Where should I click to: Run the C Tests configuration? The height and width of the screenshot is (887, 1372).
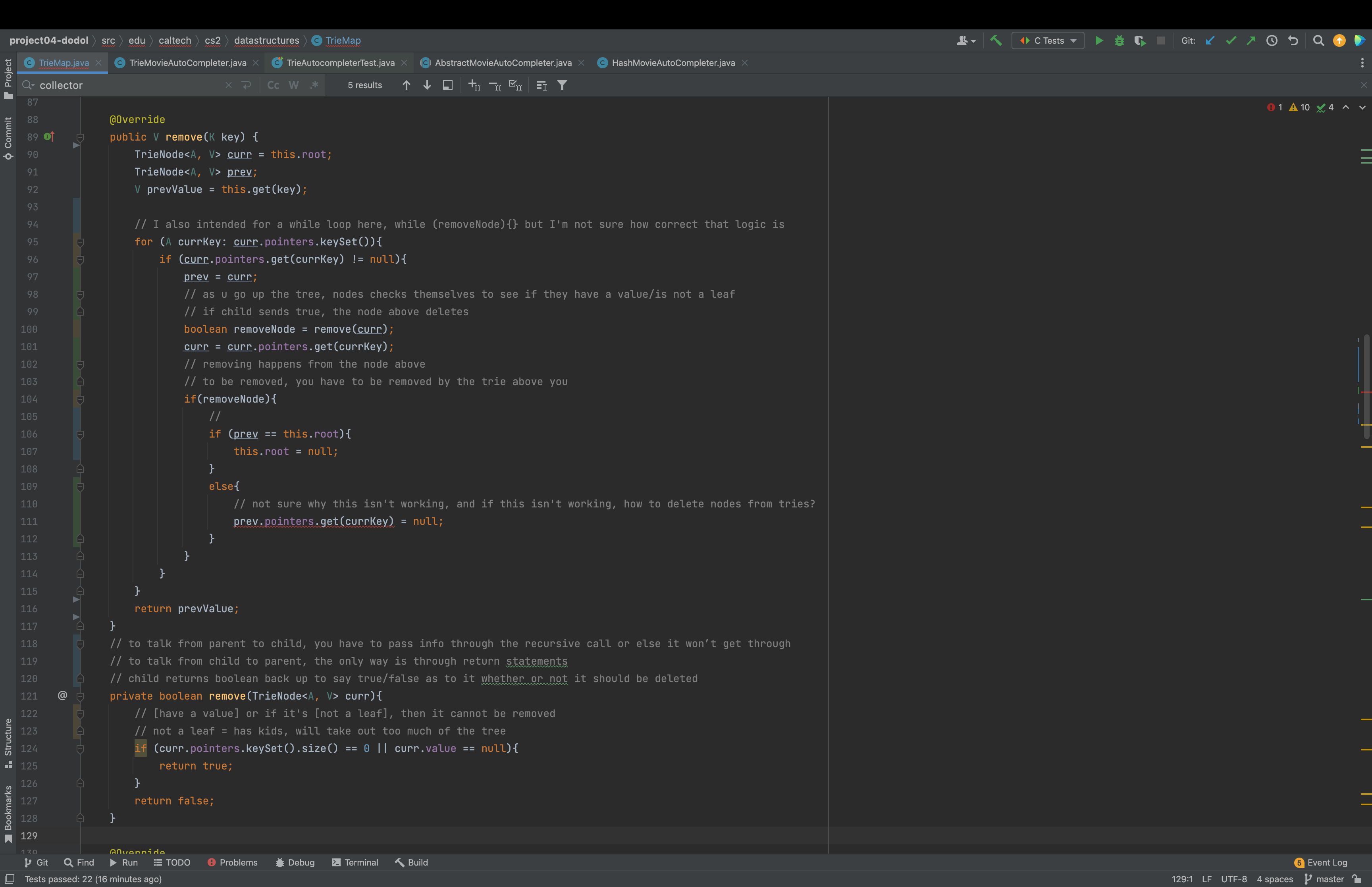(x=1098, y=40)
